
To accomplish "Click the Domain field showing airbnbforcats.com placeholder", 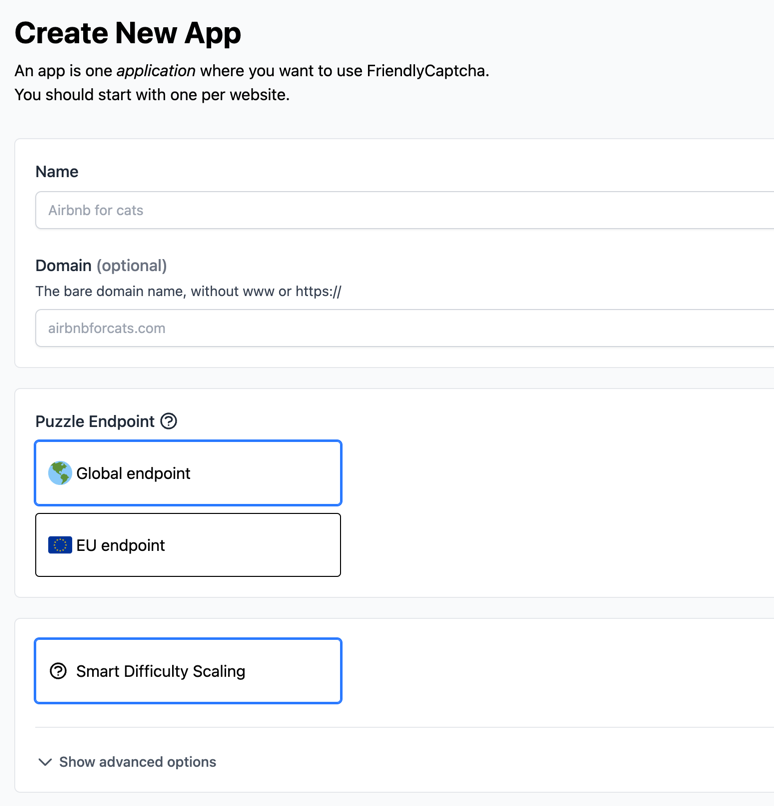I will 300,325.
